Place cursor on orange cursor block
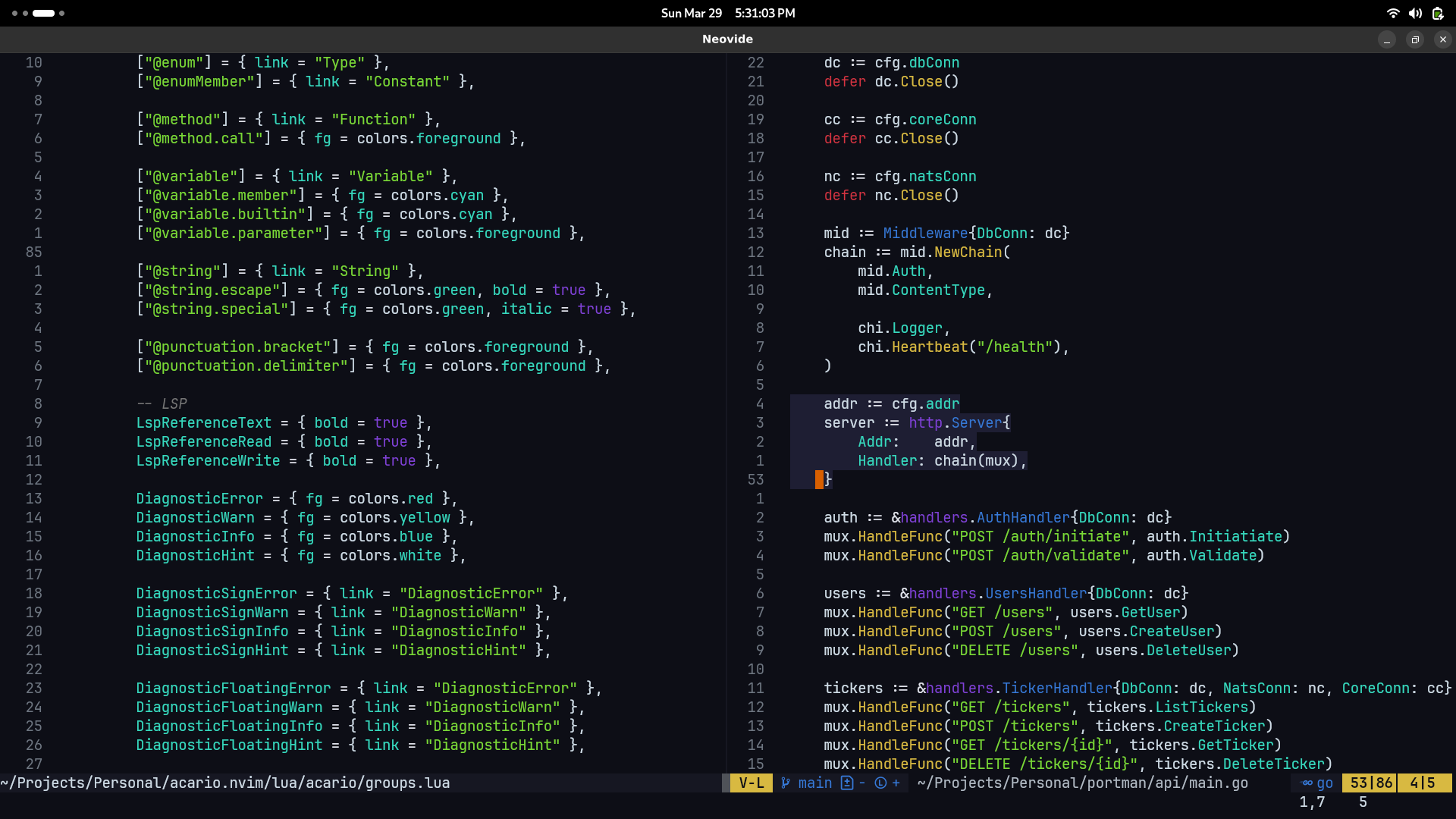This screenshot has height=819, width=1456. pos(819,479)
